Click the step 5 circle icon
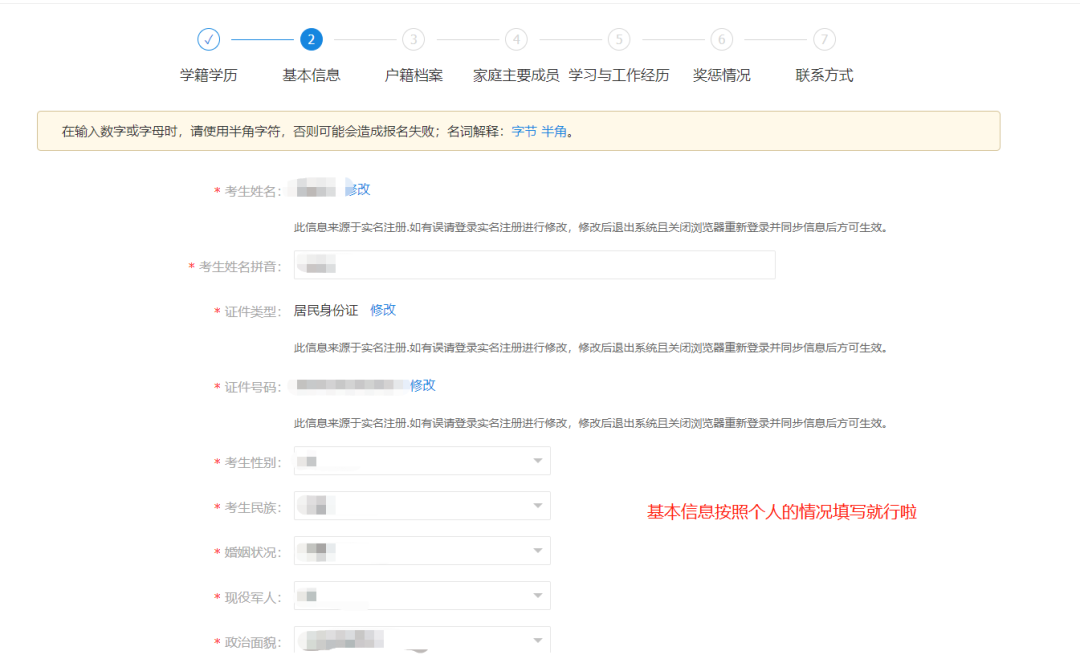The image size is (1080, 655). 619,39
